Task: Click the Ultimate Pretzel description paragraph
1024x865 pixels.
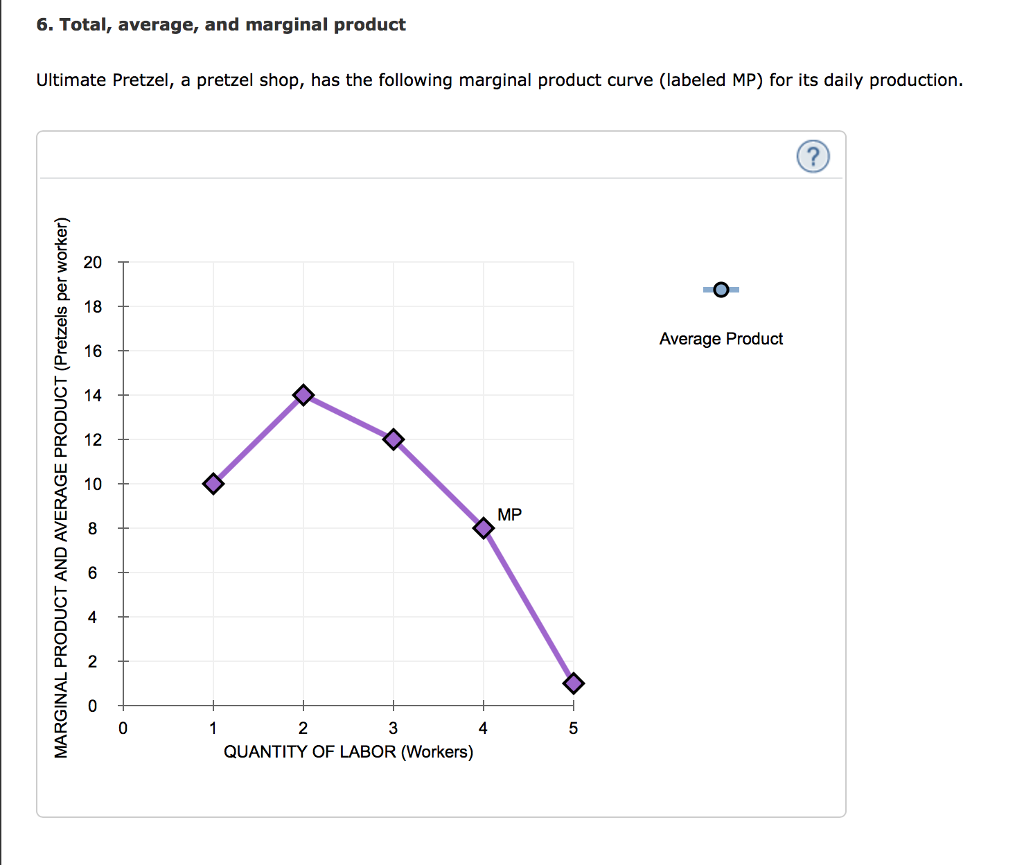Action: (498, 80)
